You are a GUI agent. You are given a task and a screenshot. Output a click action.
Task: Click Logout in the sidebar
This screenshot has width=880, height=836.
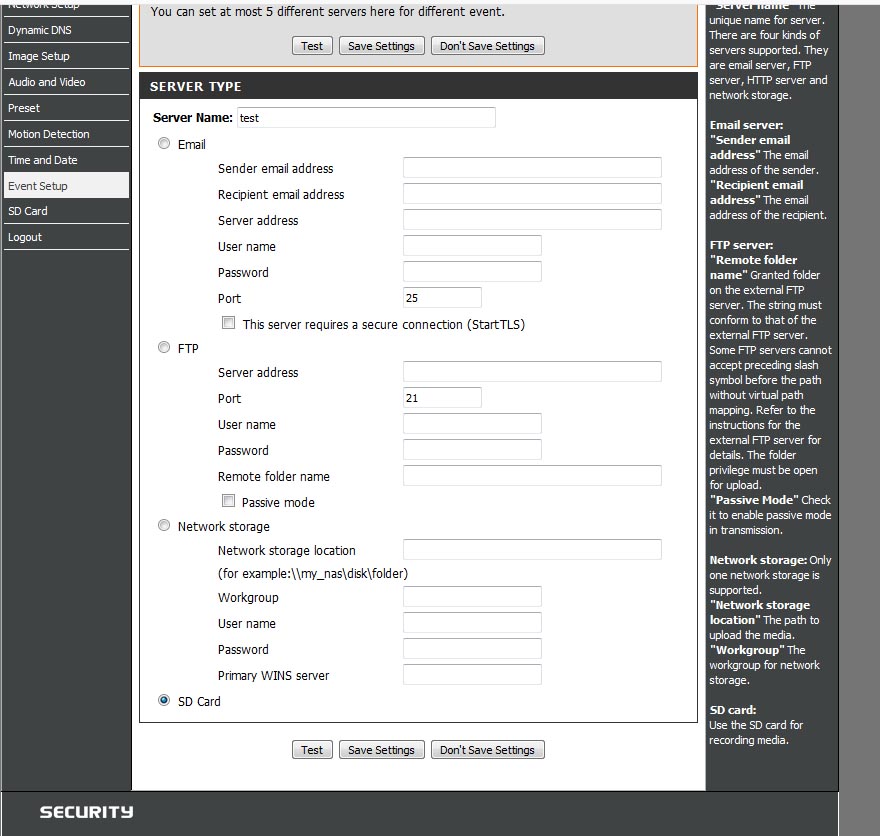25,237
